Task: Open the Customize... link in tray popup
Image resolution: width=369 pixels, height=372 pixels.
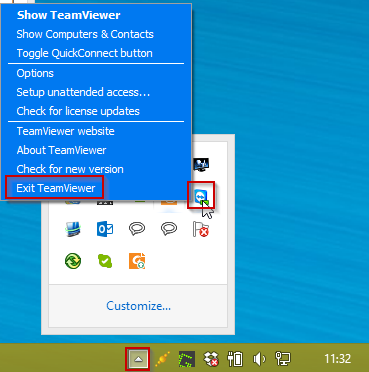Action: pyautogui.click(x=138, y=306)
